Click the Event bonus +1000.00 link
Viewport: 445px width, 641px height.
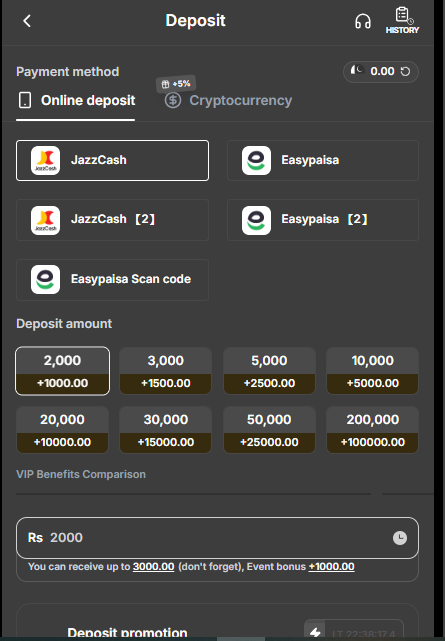click(x=331, y=567)
